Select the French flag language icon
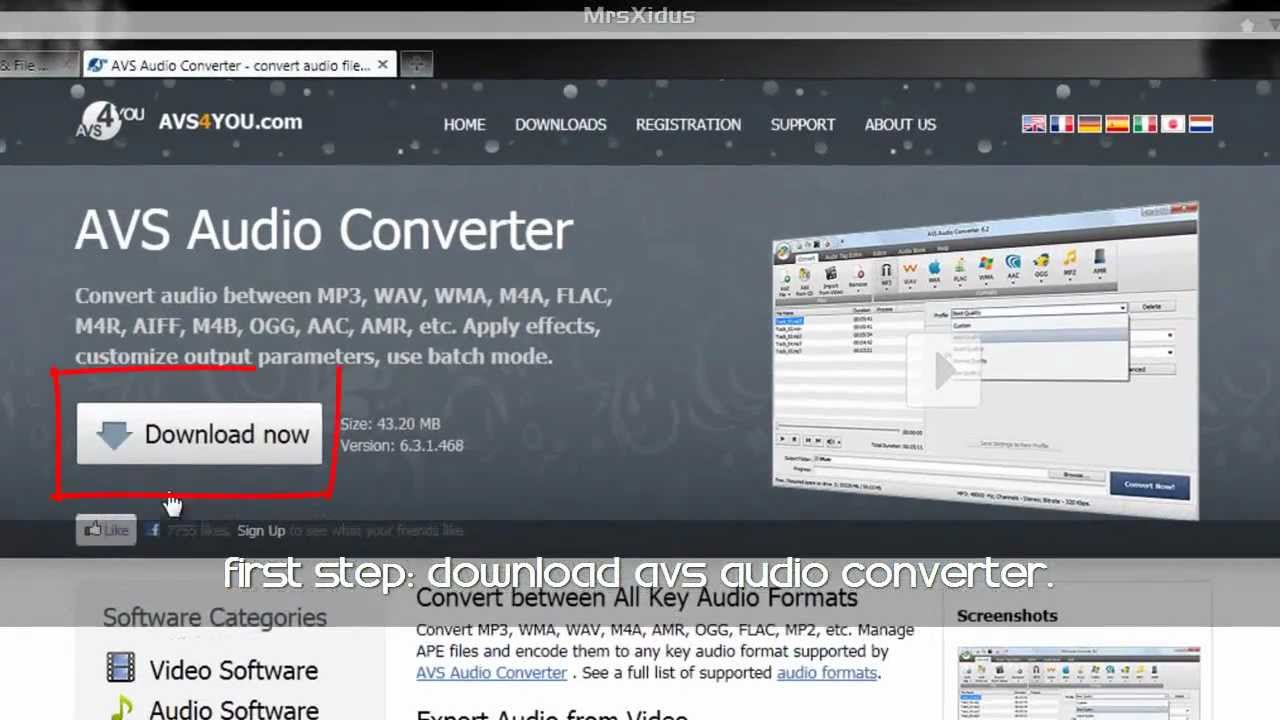Image resolution: width=1280 pixels, height=720 pixels. (x=1061, y=124)
